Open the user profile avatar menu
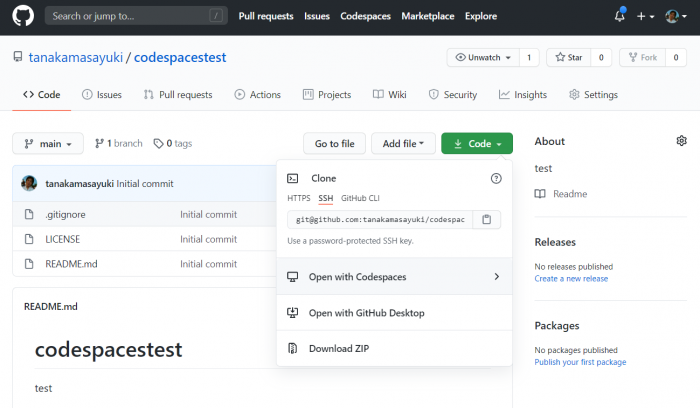 676,16
